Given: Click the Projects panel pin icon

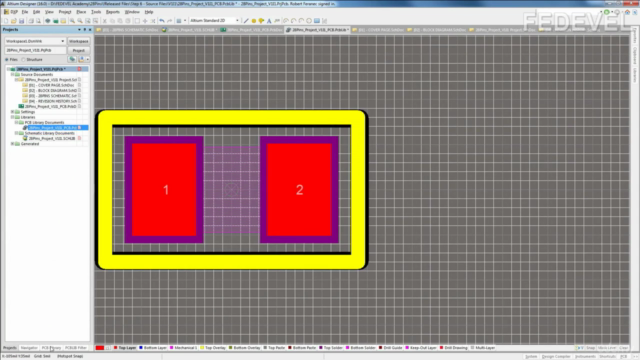Looking at the screenshot, I should (x=84, y=30).
